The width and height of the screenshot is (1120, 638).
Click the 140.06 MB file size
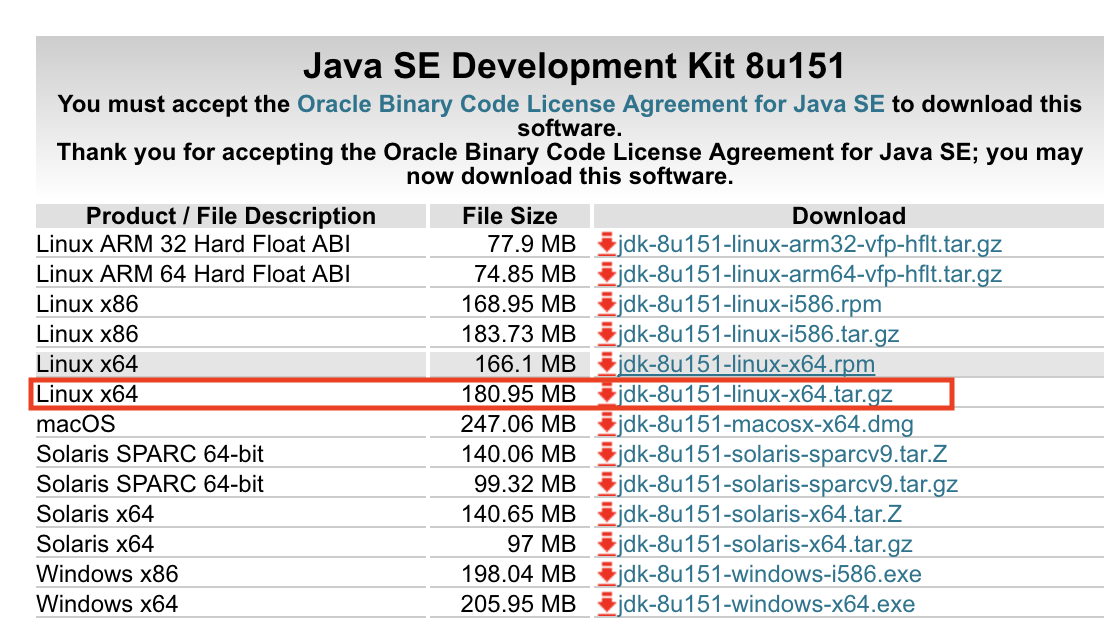(x=519, y=454)
